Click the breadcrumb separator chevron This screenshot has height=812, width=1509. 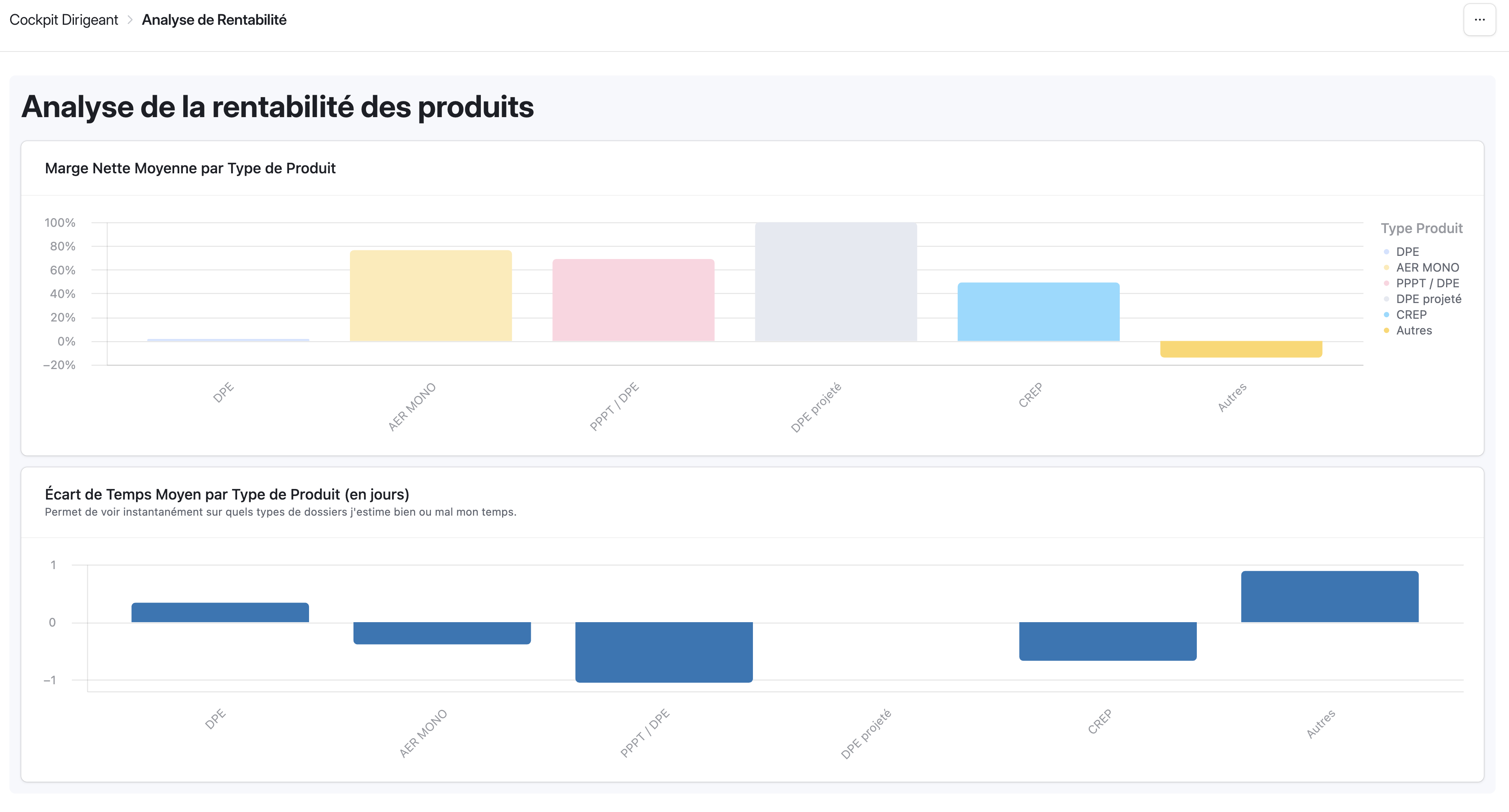(130, 19)
